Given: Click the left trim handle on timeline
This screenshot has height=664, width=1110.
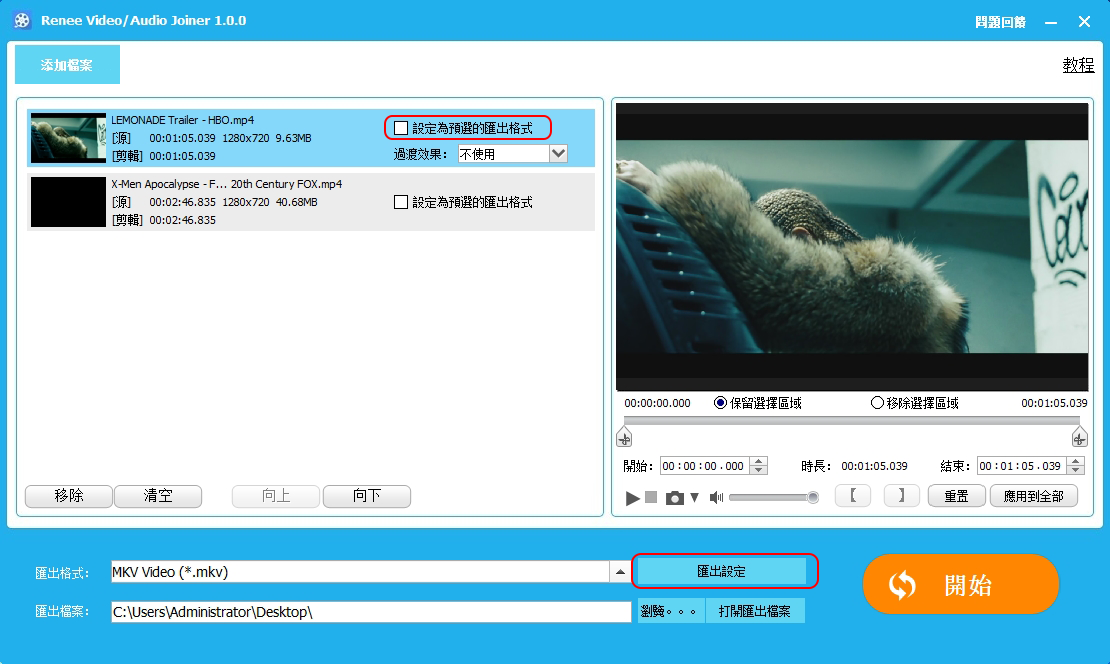Looking at the screenshot, I should [624, 437].
